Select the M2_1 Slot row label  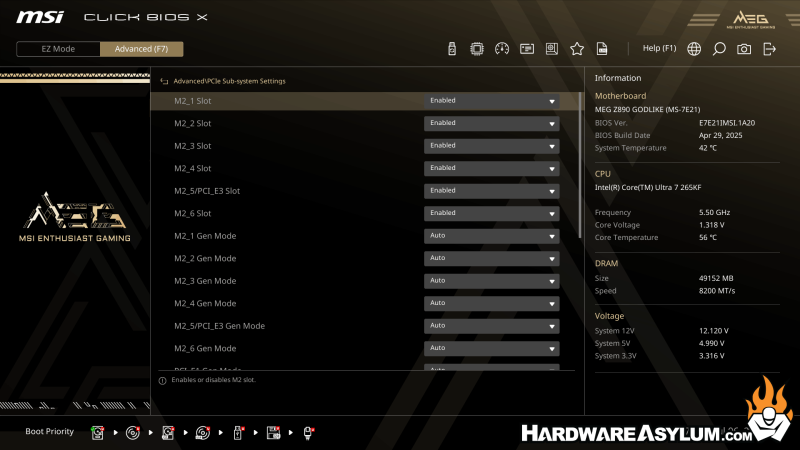pyautogui.click(x=192, y=101)
